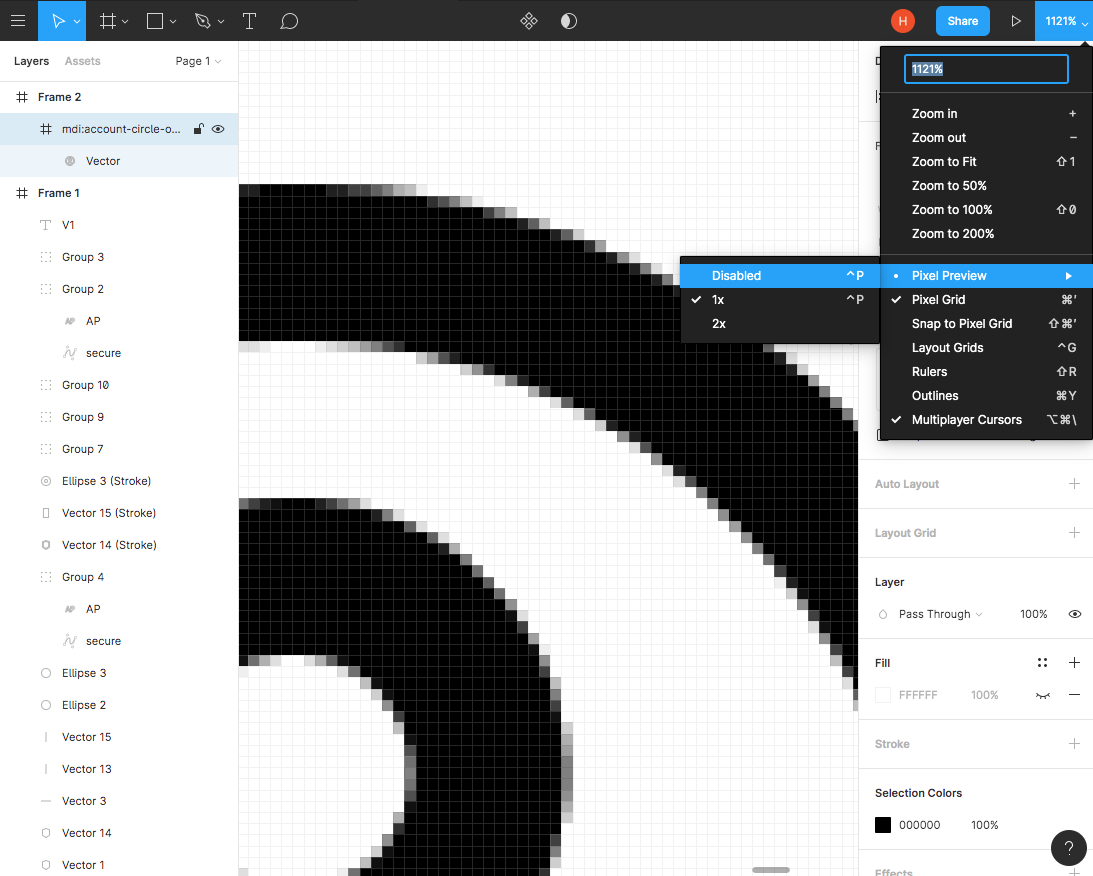Select the Pen tool
The width and height of the screenshot is (1093, 876).
click(x=203, y=20)
